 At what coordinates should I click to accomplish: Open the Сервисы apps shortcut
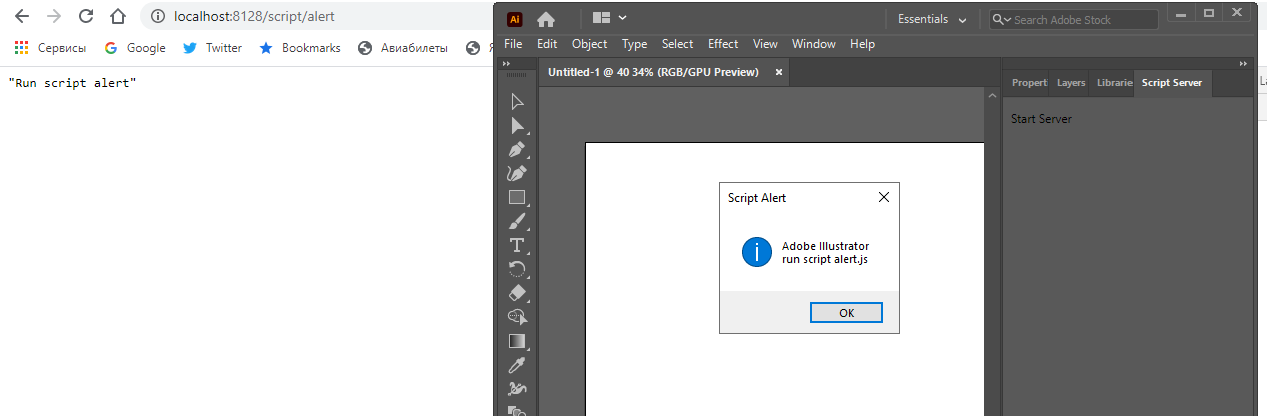tap(50, 47)
